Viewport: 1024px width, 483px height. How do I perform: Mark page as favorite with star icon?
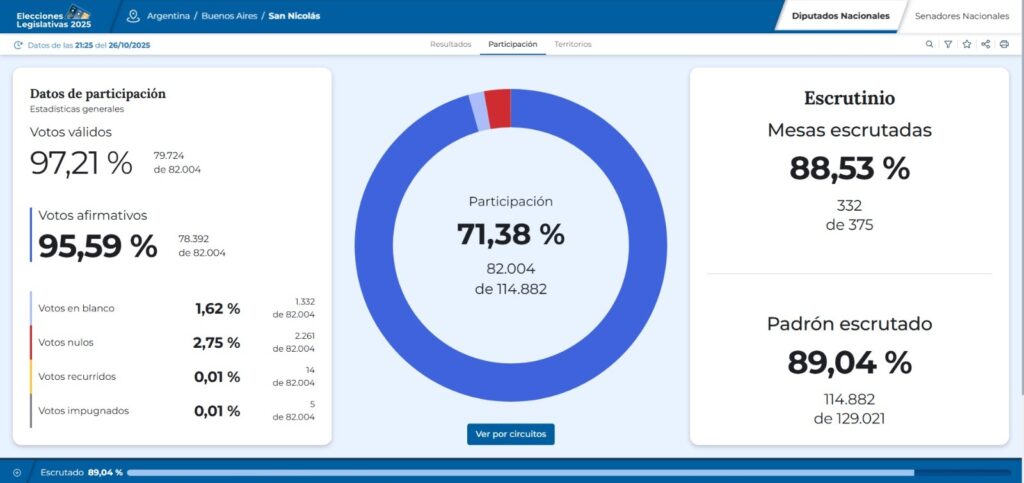coord(967,44)
